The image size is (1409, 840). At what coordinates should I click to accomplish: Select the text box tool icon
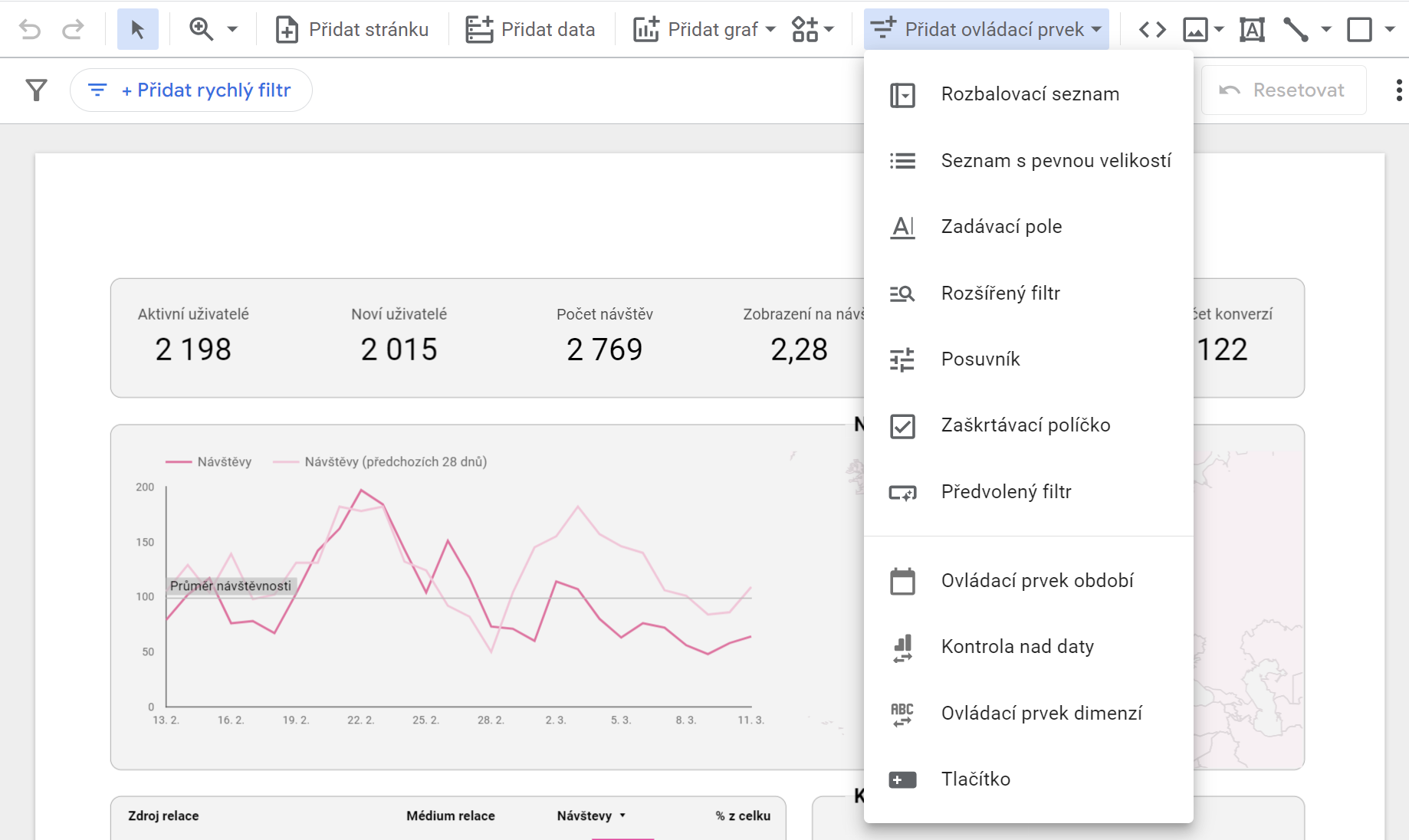point(1252,30)
